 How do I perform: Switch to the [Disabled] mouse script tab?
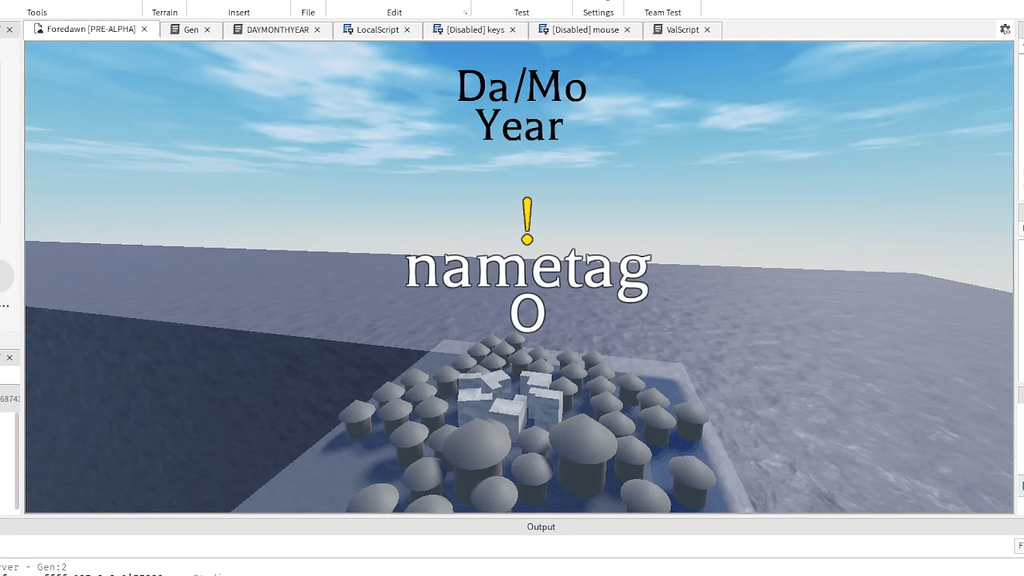[x=585, y=29]
